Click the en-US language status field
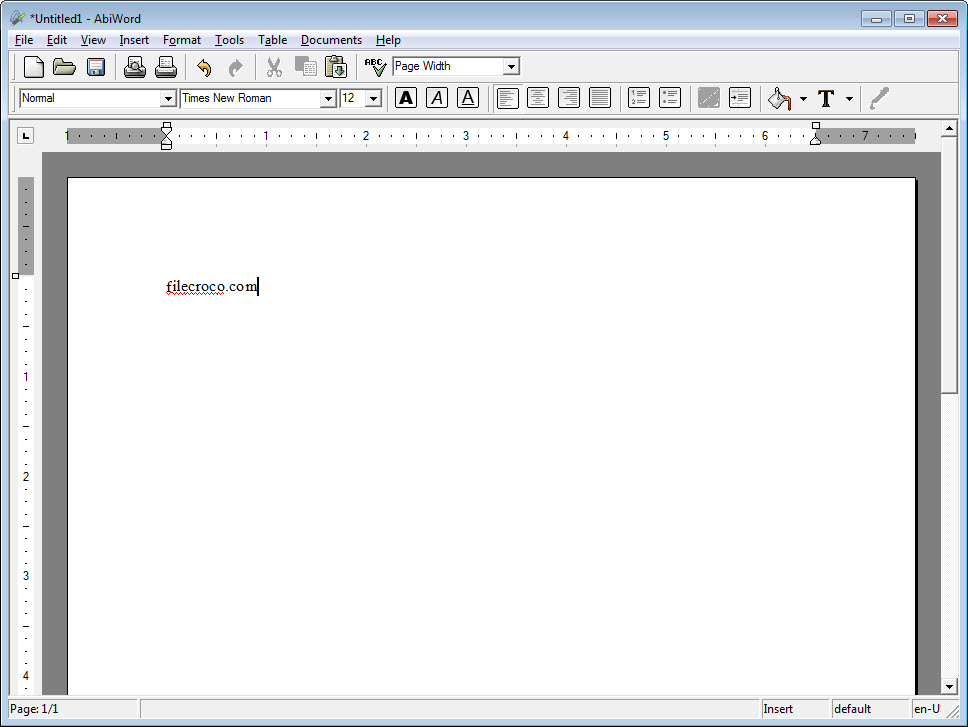The width and height of the screenshot is (968, 727). tap(927, 709)
